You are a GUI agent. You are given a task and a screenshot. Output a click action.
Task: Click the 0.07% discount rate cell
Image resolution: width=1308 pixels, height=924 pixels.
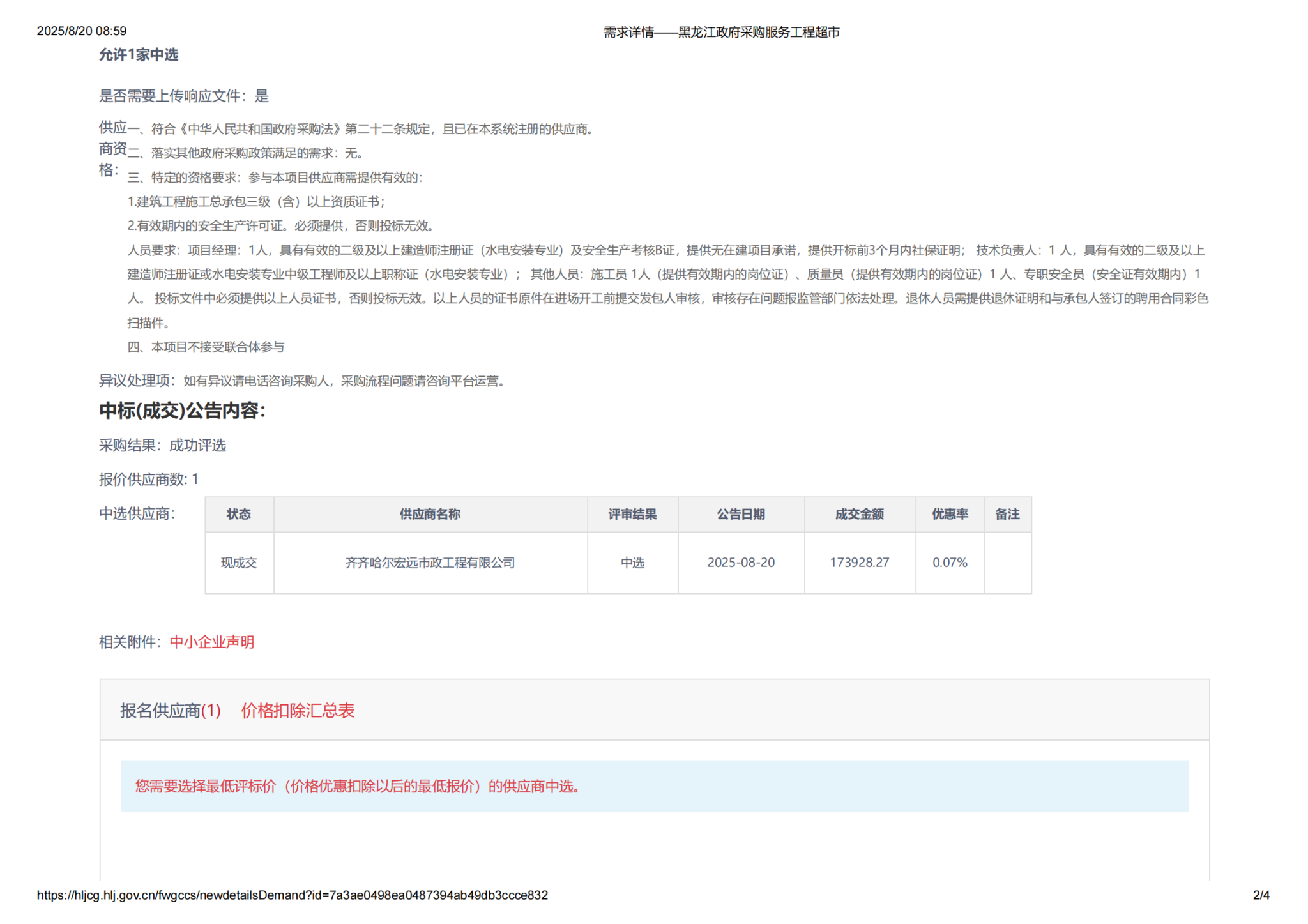[949, 563]
